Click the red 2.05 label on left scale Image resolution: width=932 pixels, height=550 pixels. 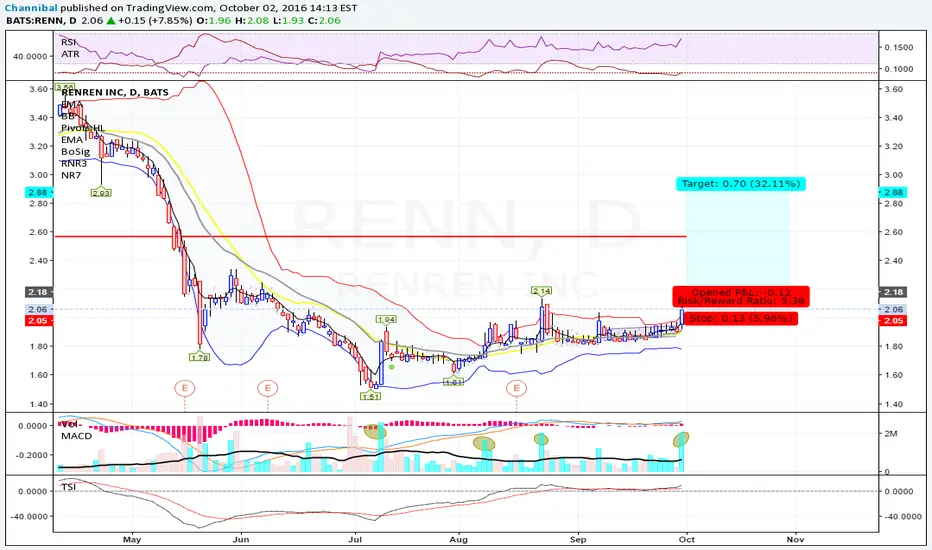(38, 320)
